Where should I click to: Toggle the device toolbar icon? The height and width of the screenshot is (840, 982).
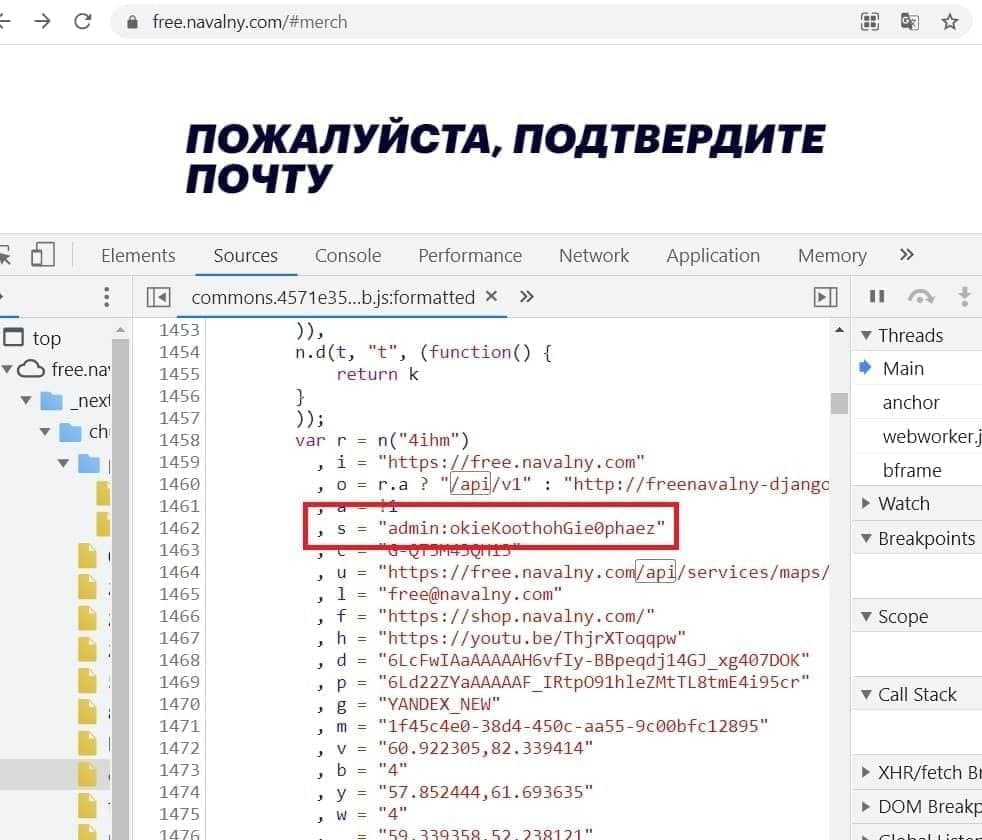[42, 255]
